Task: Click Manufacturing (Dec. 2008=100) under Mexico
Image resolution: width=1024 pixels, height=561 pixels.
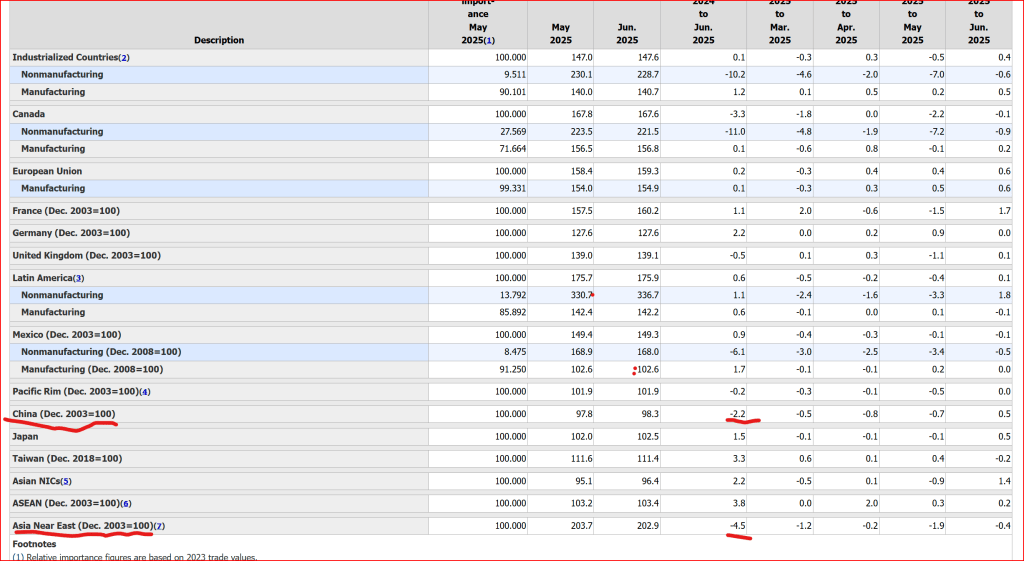Action: tap(92, 369)
